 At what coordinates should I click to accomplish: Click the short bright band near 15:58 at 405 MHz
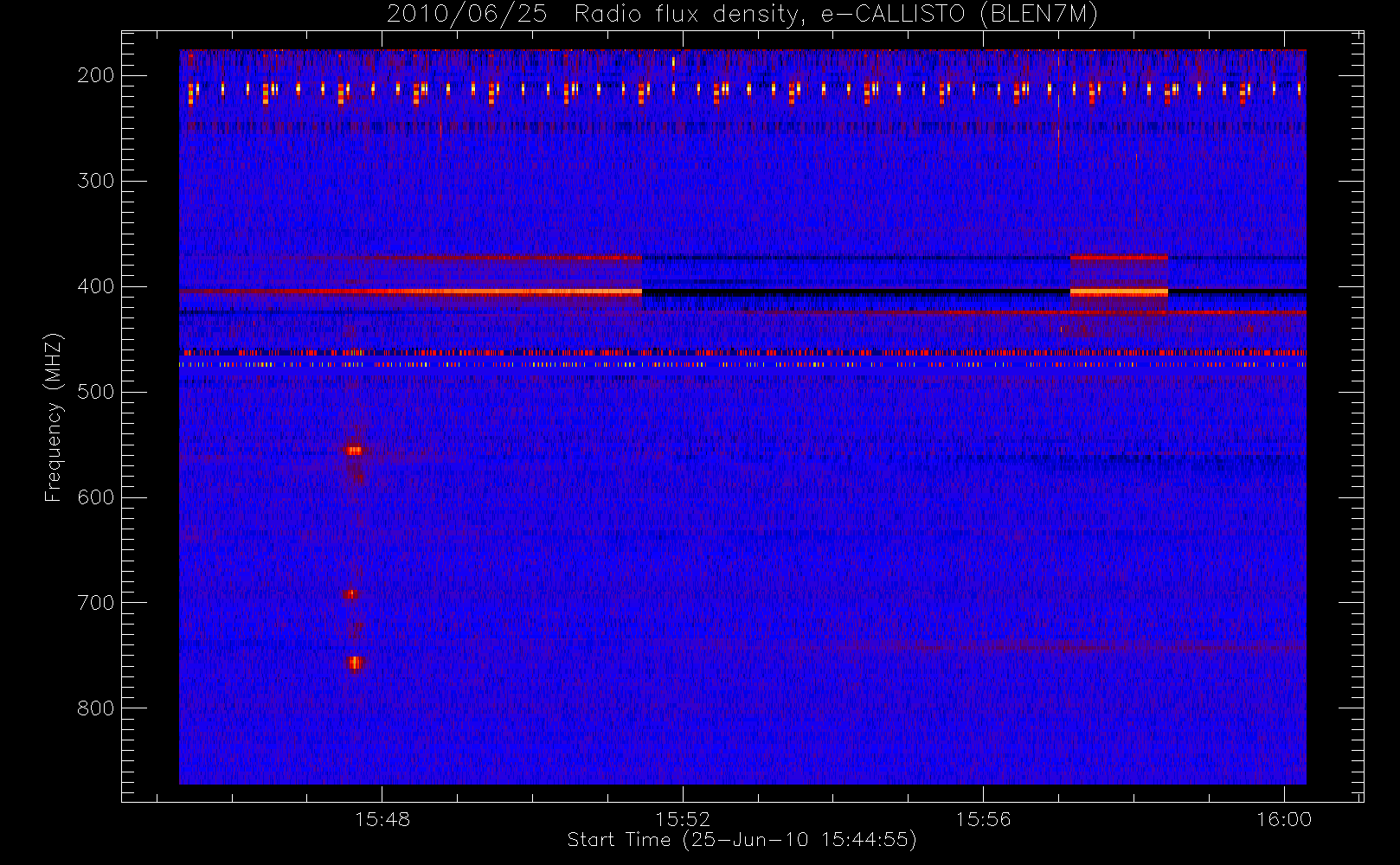(1119, 292)
